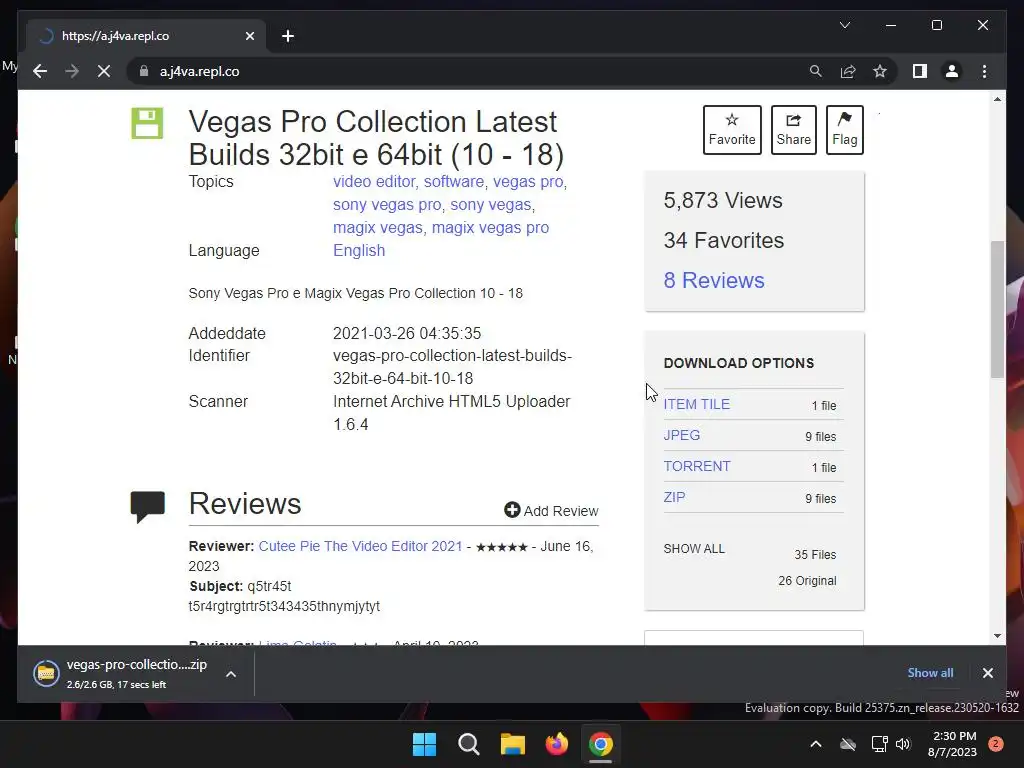The width and height of the screenshot is (1024, 768).
Task: Select the a.j4va.repl.co browser tab
Action: click(146, 36)
